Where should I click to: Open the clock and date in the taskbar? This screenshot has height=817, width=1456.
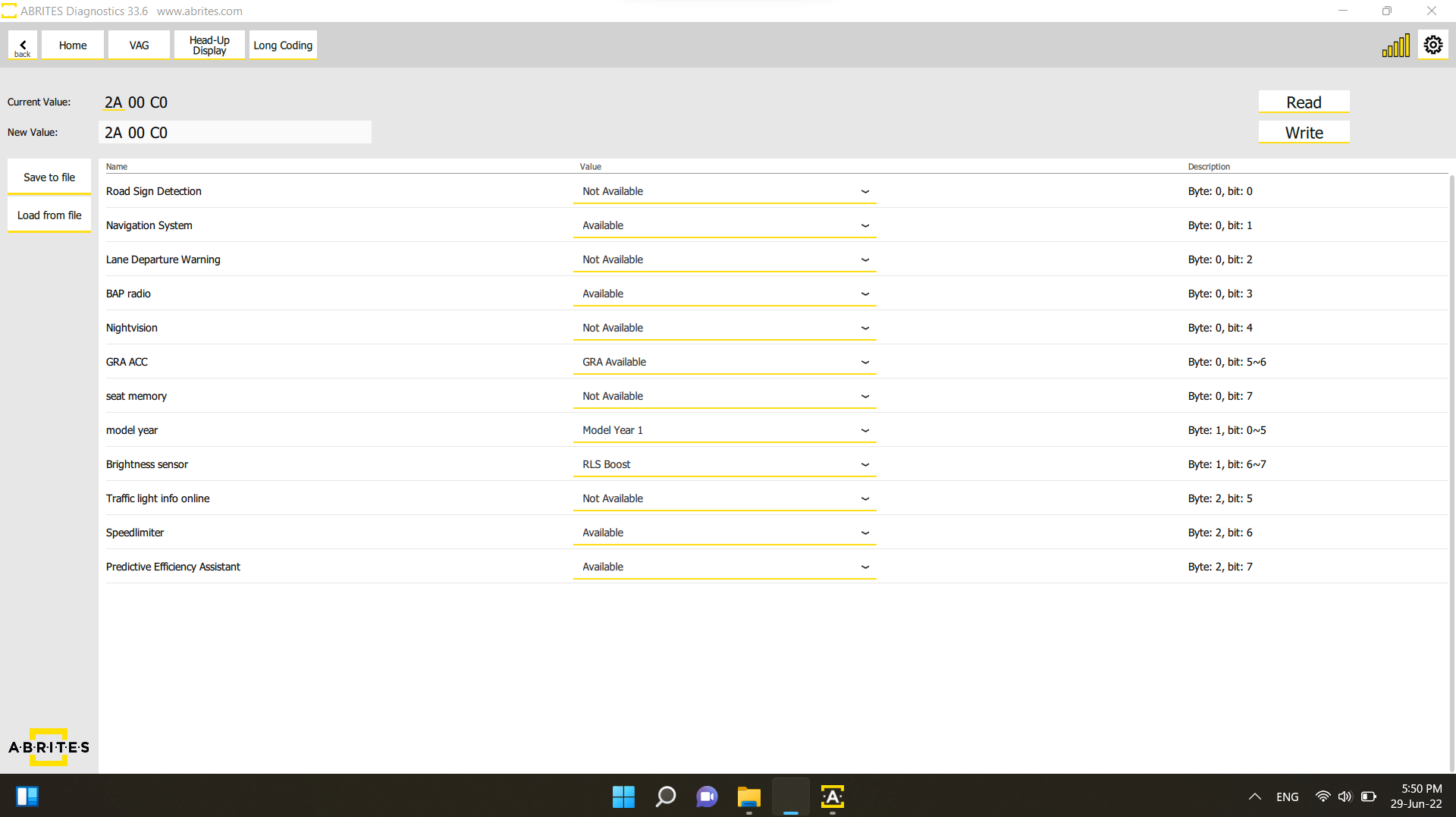pyautogui.click(x=1416, y=797)
